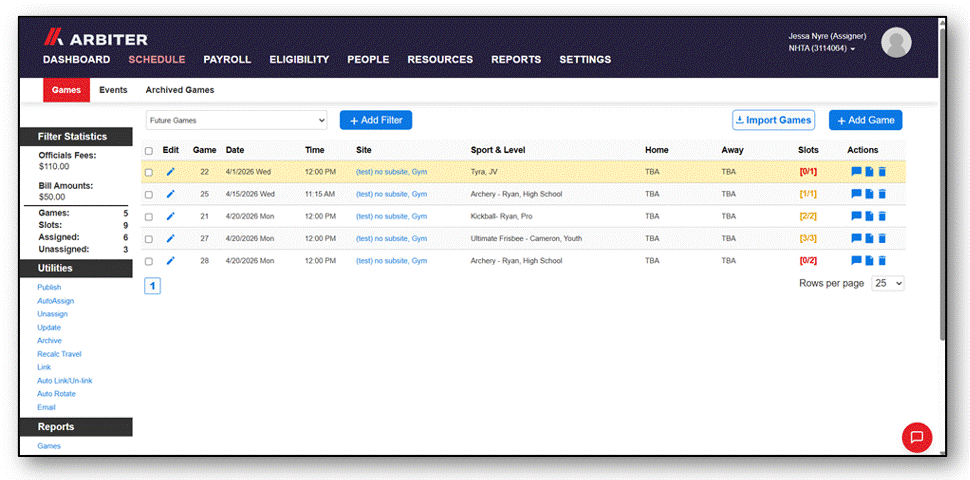This screenshot has height=480, width=970.
Task: Click the Add Game button
Action: [865, 121]
